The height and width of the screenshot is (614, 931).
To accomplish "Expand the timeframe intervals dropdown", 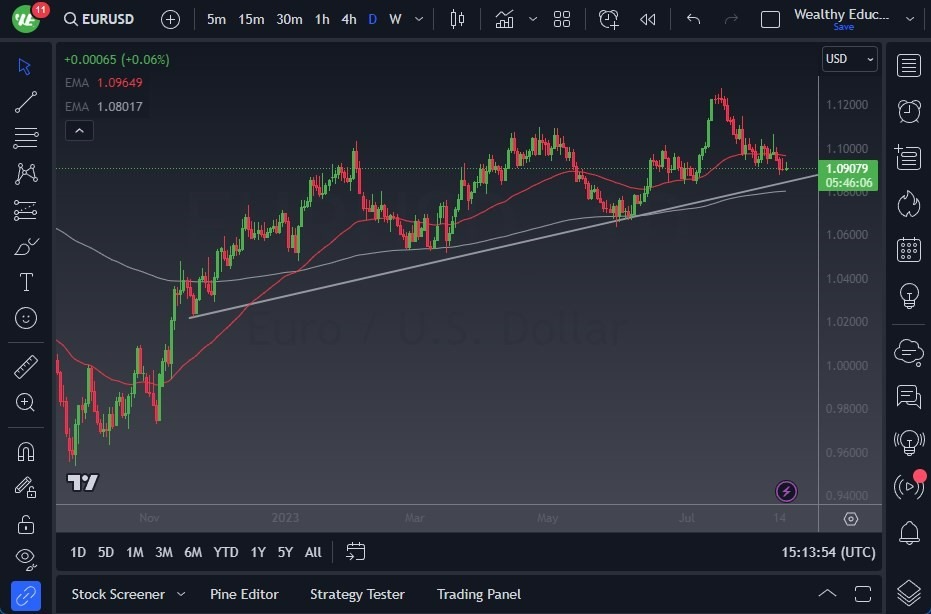I will pyautogui.click(x=418, y=18).
